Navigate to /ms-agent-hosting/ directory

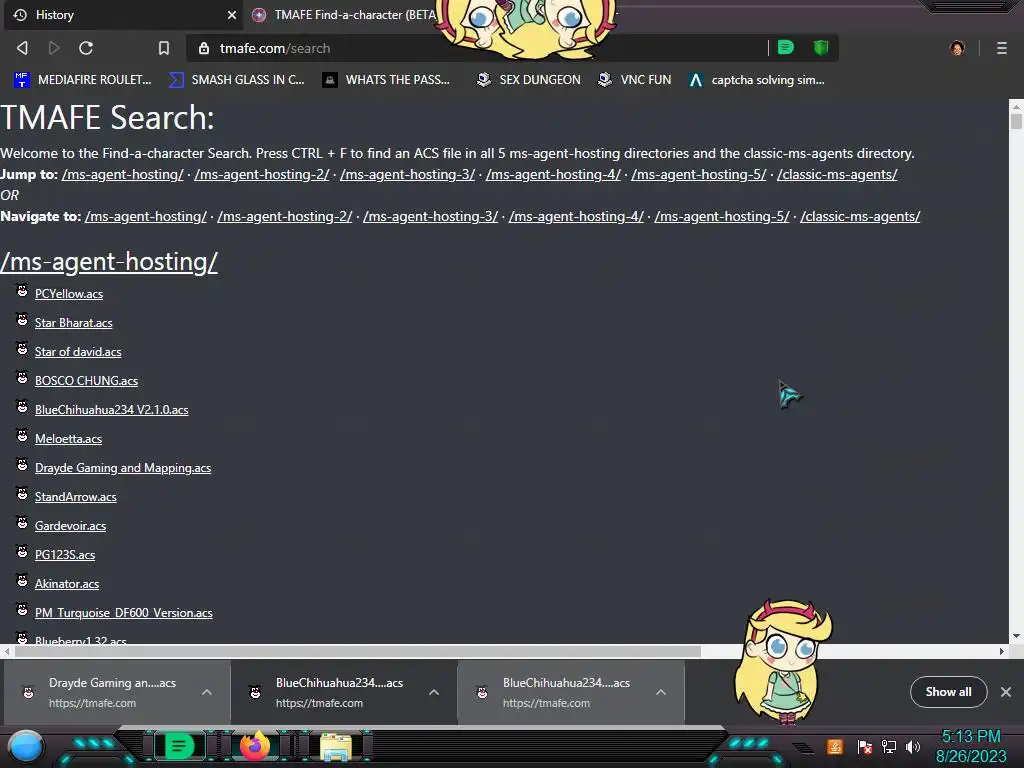(146, 216)
